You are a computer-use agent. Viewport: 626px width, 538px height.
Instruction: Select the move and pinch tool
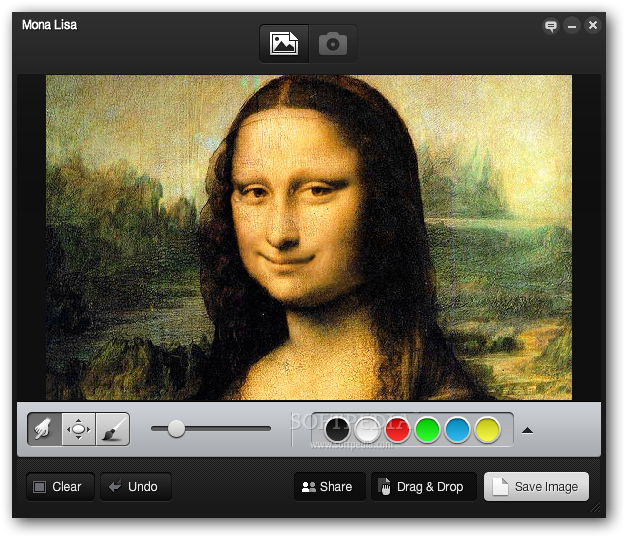tap(79, 429)
